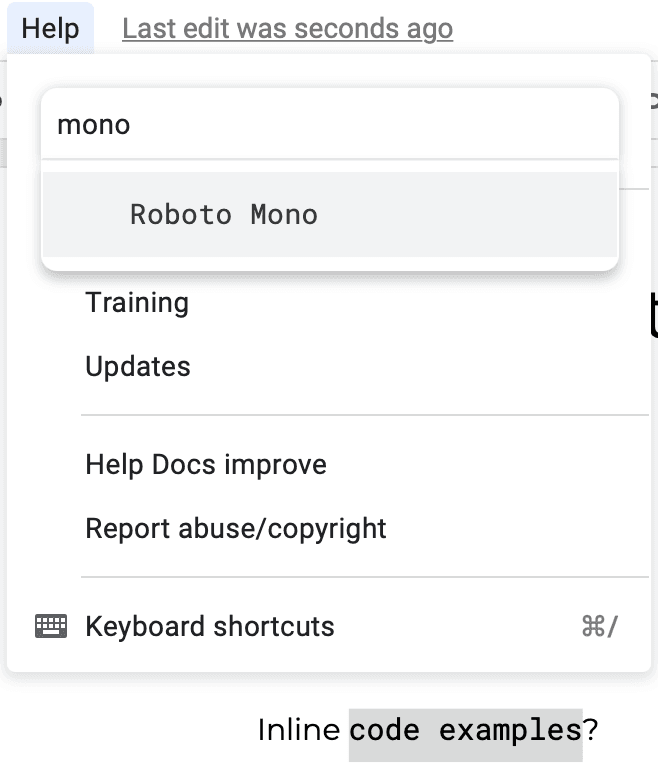The width and height of the screenshot is (658, 768).
Task: Click the partially visible toolbar icon at left edge
Action: coord(1,100)
